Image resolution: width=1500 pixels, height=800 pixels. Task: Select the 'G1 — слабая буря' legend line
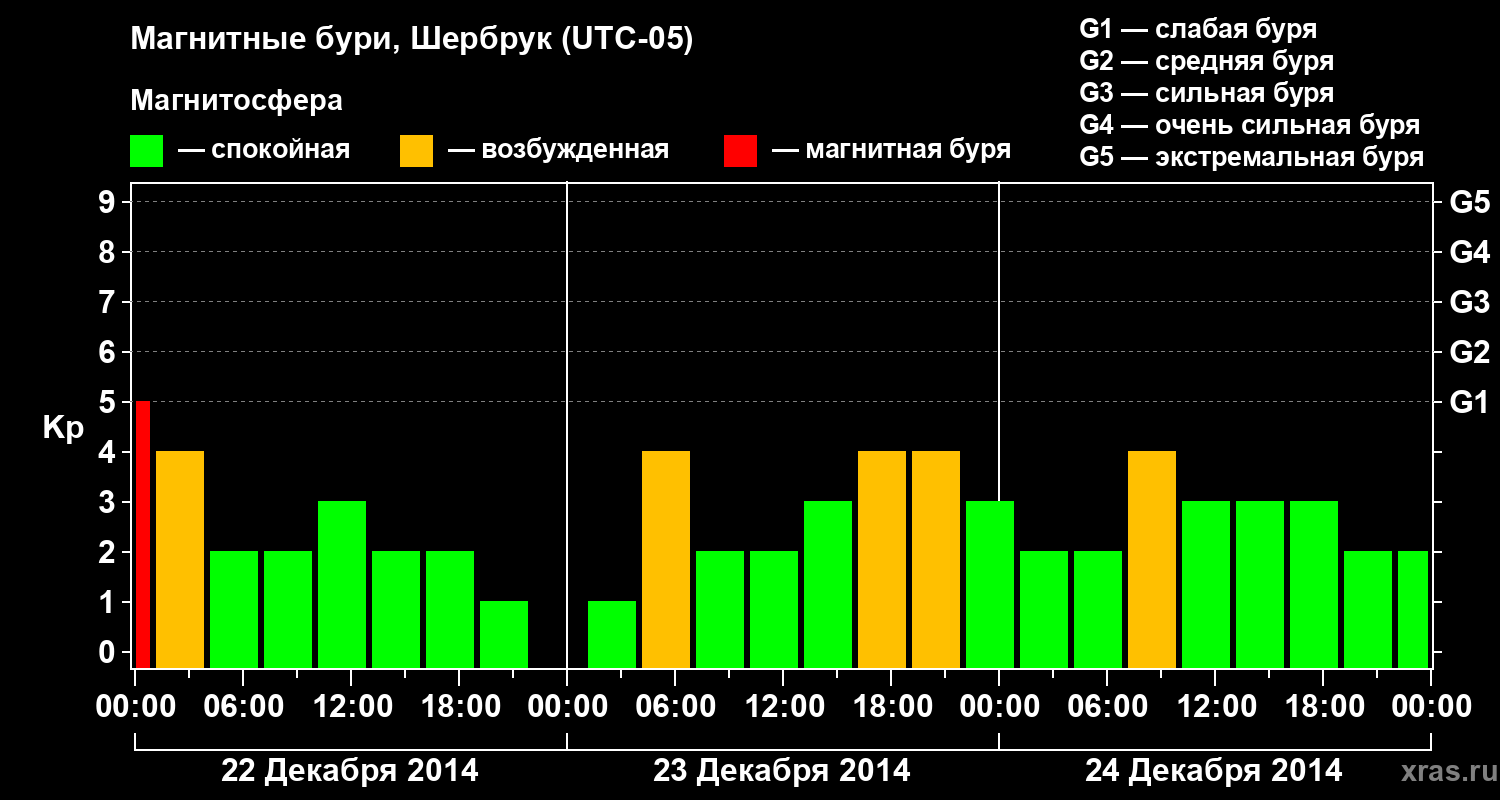(x=1198, y=29)
